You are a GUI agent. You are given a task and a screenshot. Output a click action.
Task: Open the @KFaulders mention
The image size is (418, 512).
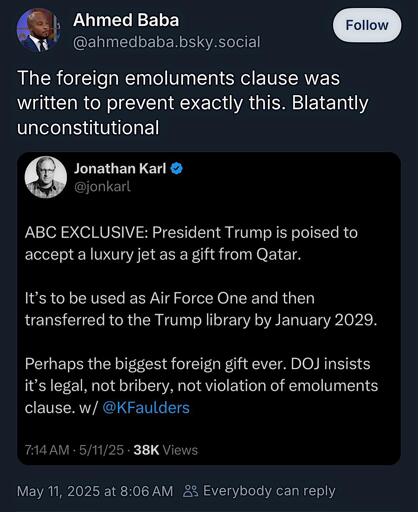click(146, 408)
